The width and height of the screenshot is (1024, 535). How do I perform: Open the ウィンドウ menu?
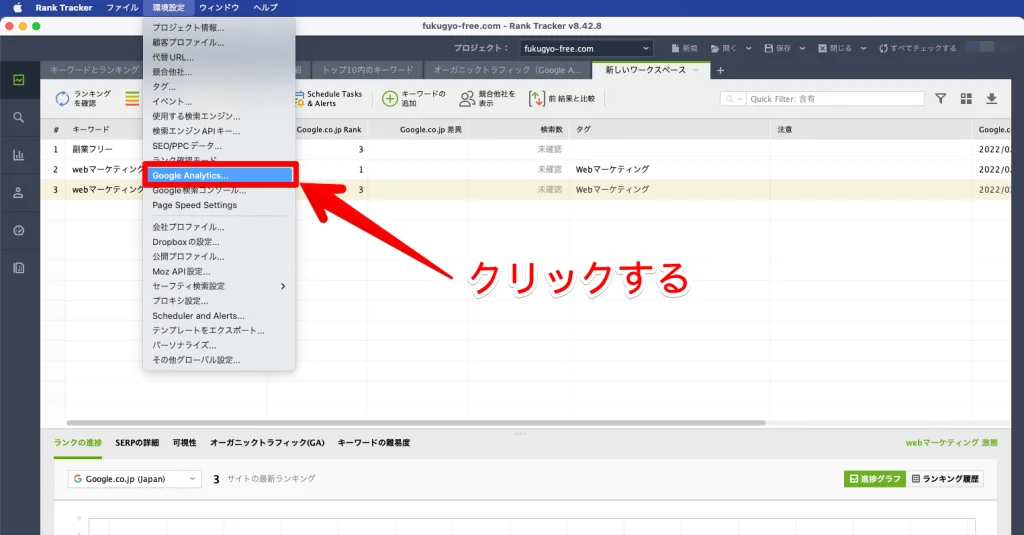coord(219,8)
